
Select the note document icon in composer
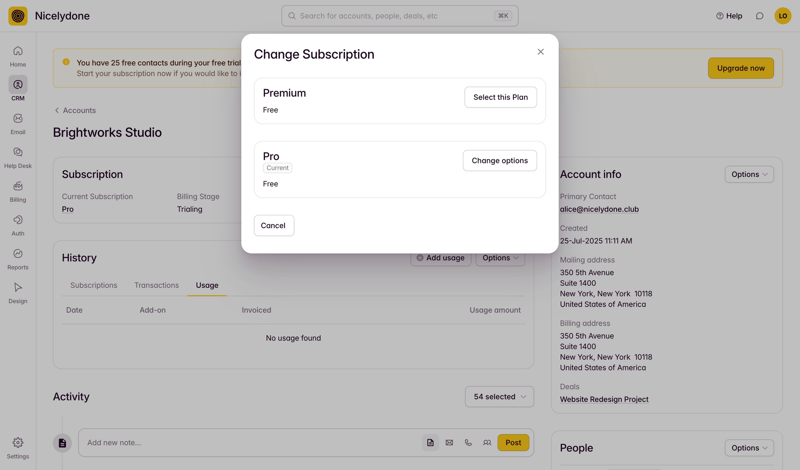(430, 442)
